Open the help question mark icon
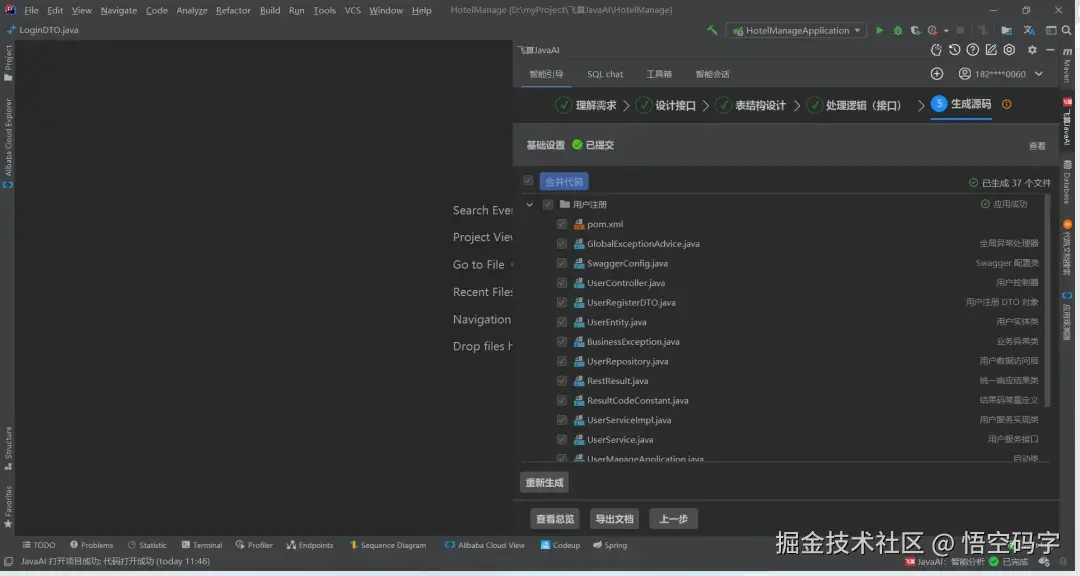 pyautogui.click(x=973, y=50)
